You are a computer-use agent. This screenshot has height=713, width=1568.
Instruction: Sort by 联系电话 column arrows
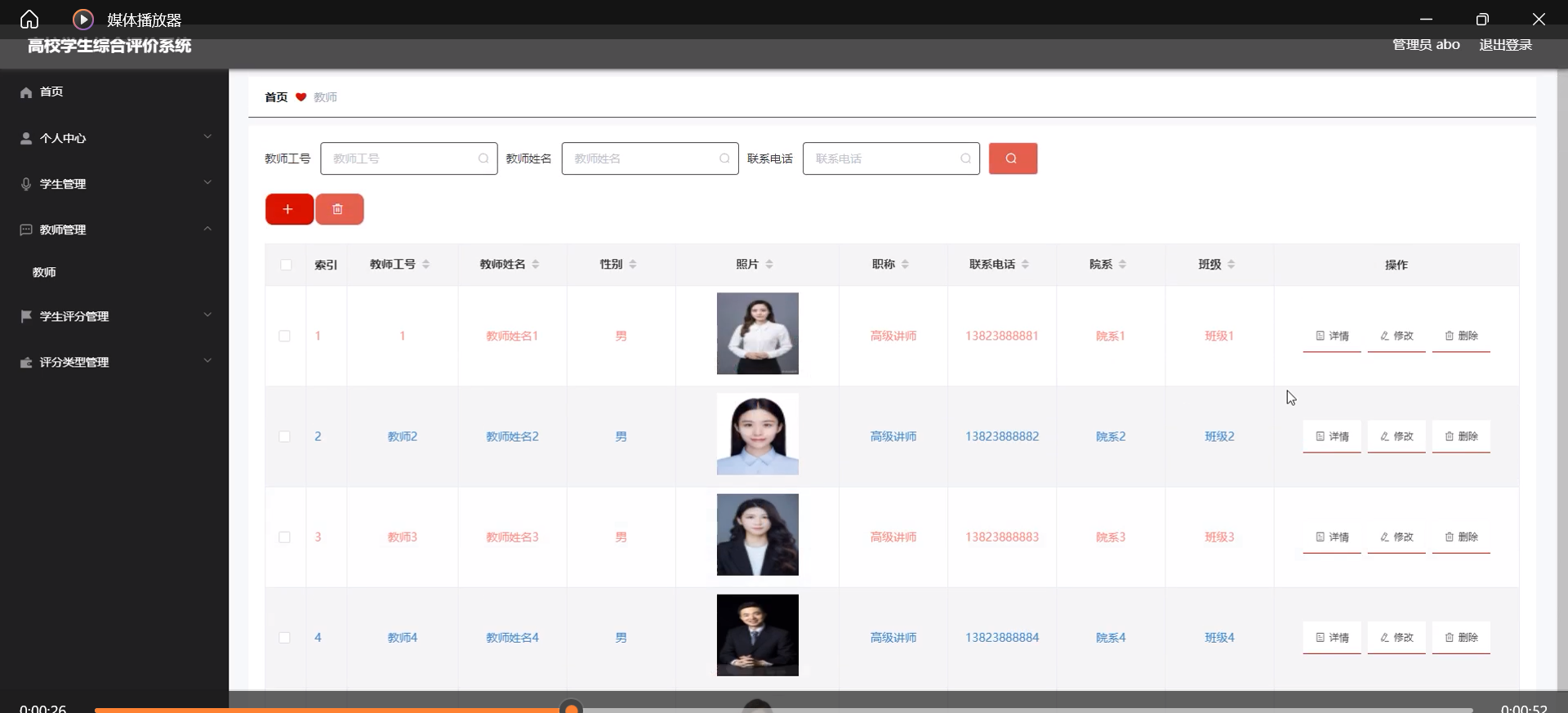click(1026, 264)
